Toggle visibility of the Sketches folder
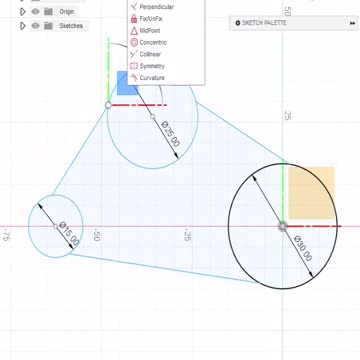This screenshot has height=360, width=360. click(35, 26)
